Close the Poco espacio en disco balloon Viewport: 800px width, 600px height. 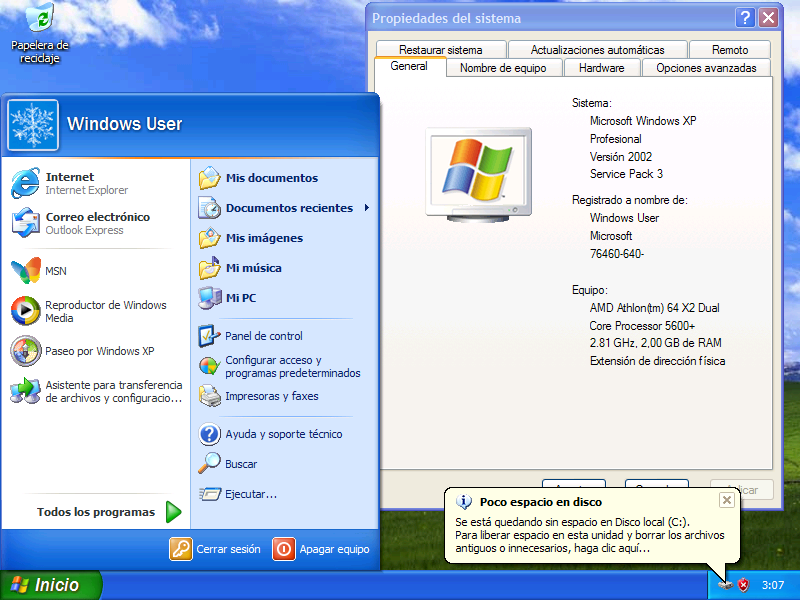(727, 500)
